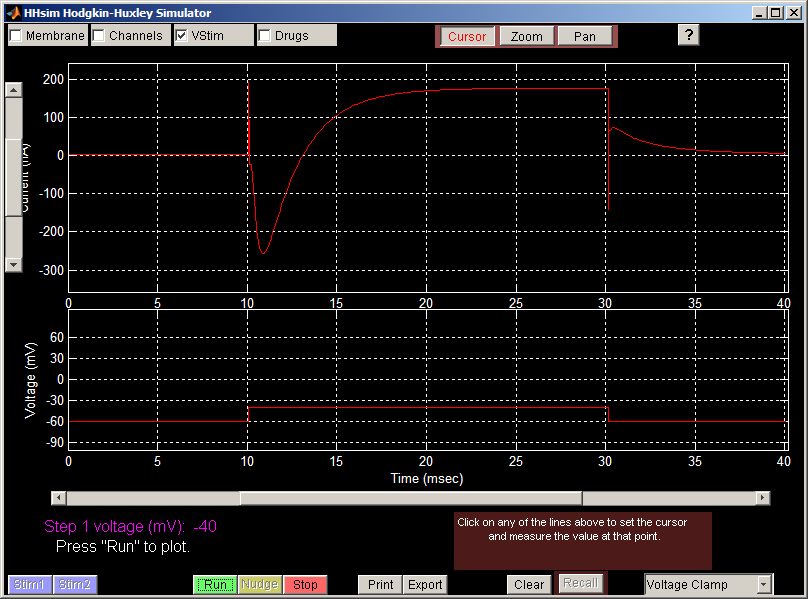This screenshot has width=808, height=599.
Task: Click the vertical scrollbar down arrow
Action: point(14,264)
